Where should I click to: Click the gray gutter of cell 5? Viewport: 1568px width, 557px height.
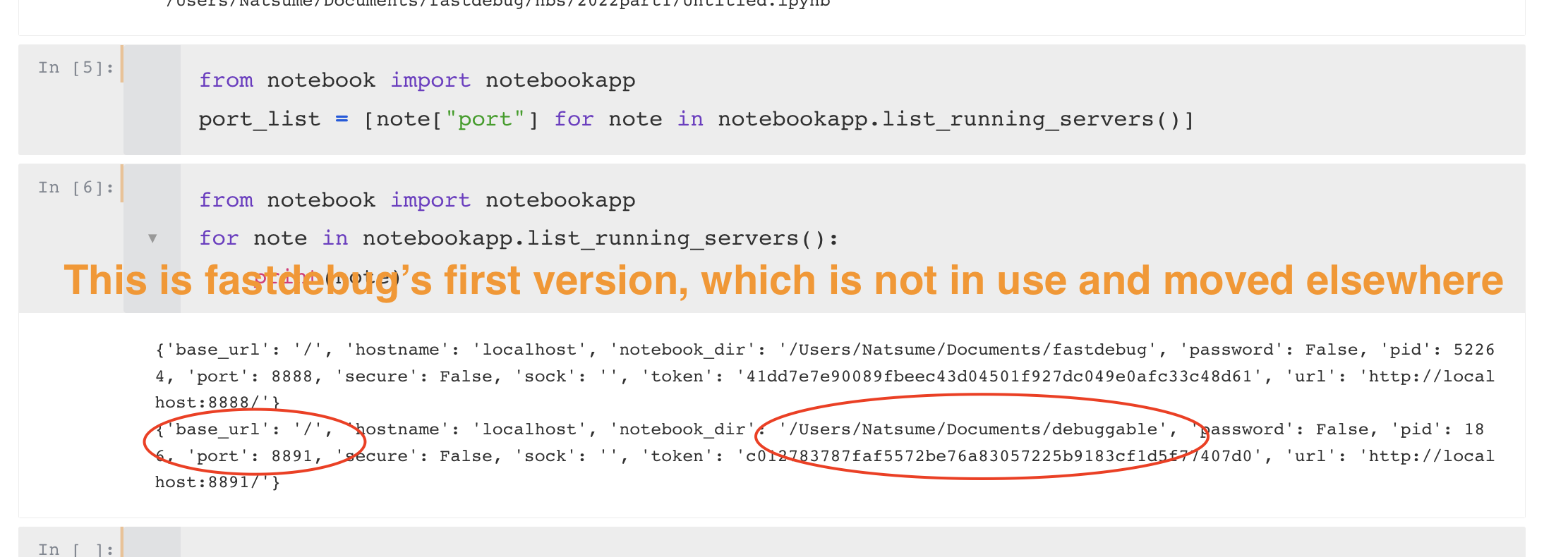click(x=152, y=99)
